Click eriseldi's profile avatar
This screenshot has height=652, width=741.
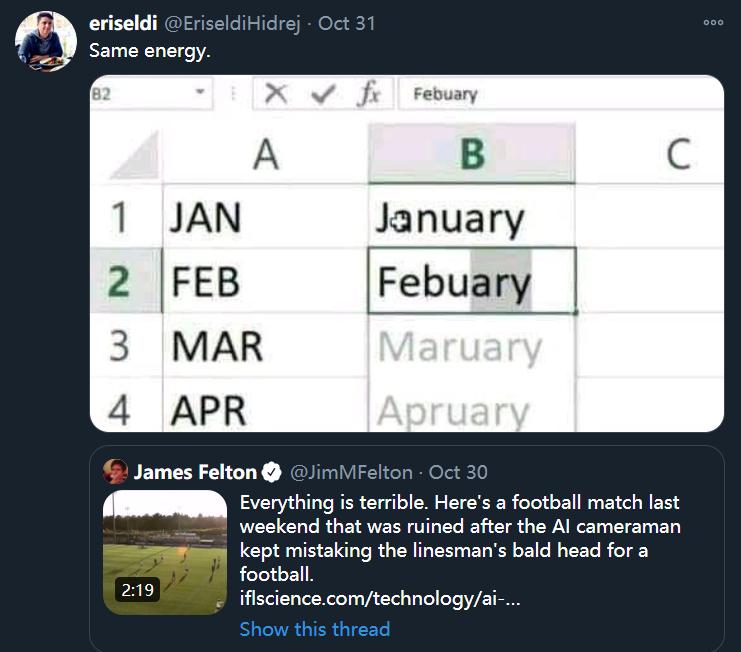46,41
